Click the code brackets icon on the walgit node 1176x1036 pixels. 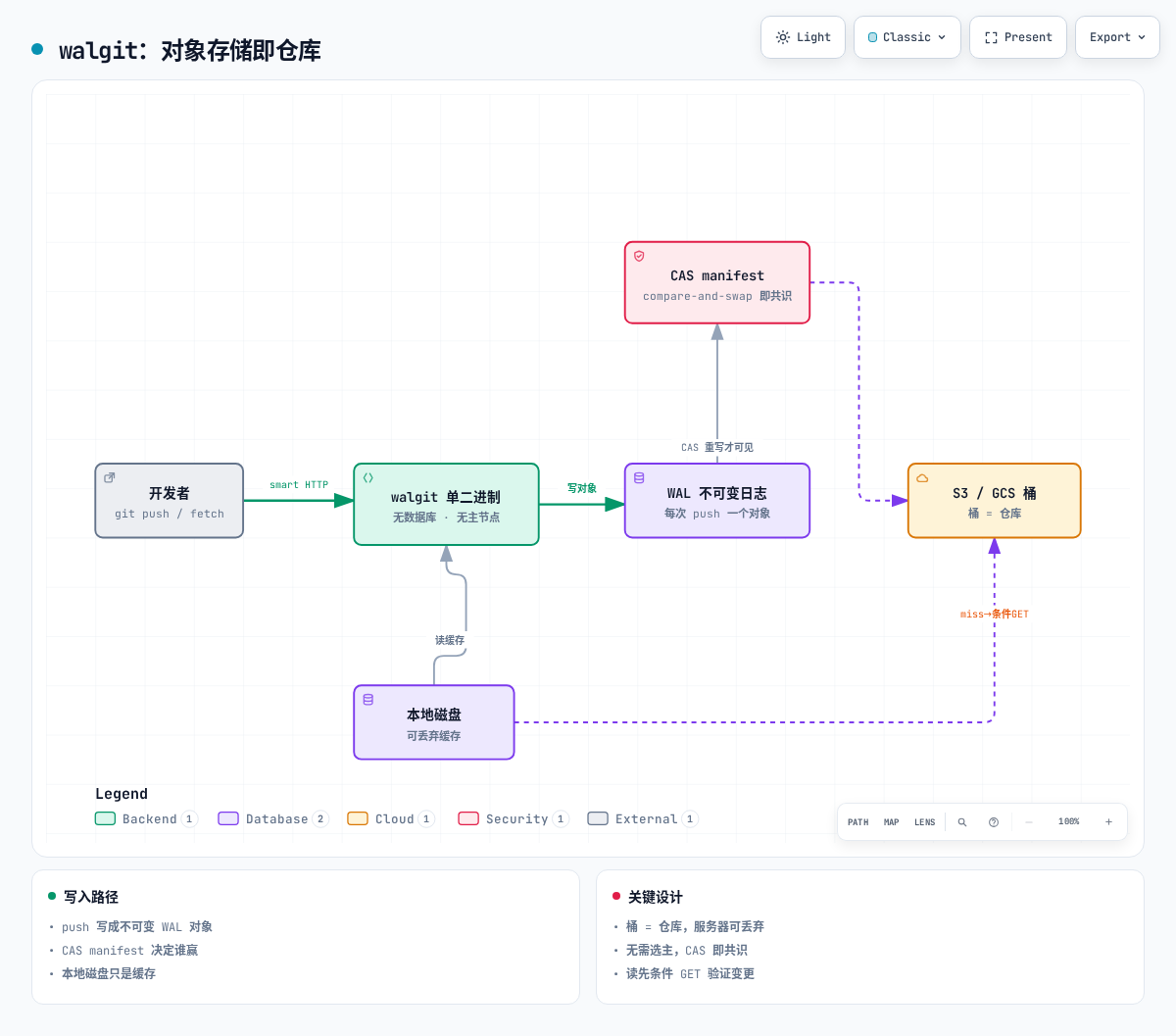click(368, 478)
